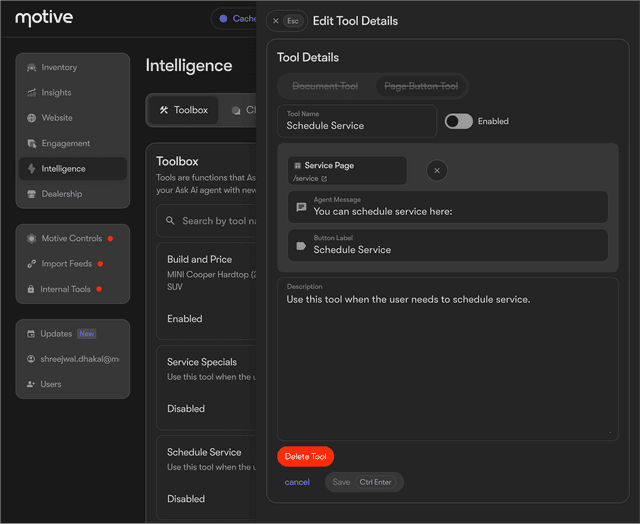640x524 pixels.
Task: Open Motive Controls in the sidebar
Action: 71,239
